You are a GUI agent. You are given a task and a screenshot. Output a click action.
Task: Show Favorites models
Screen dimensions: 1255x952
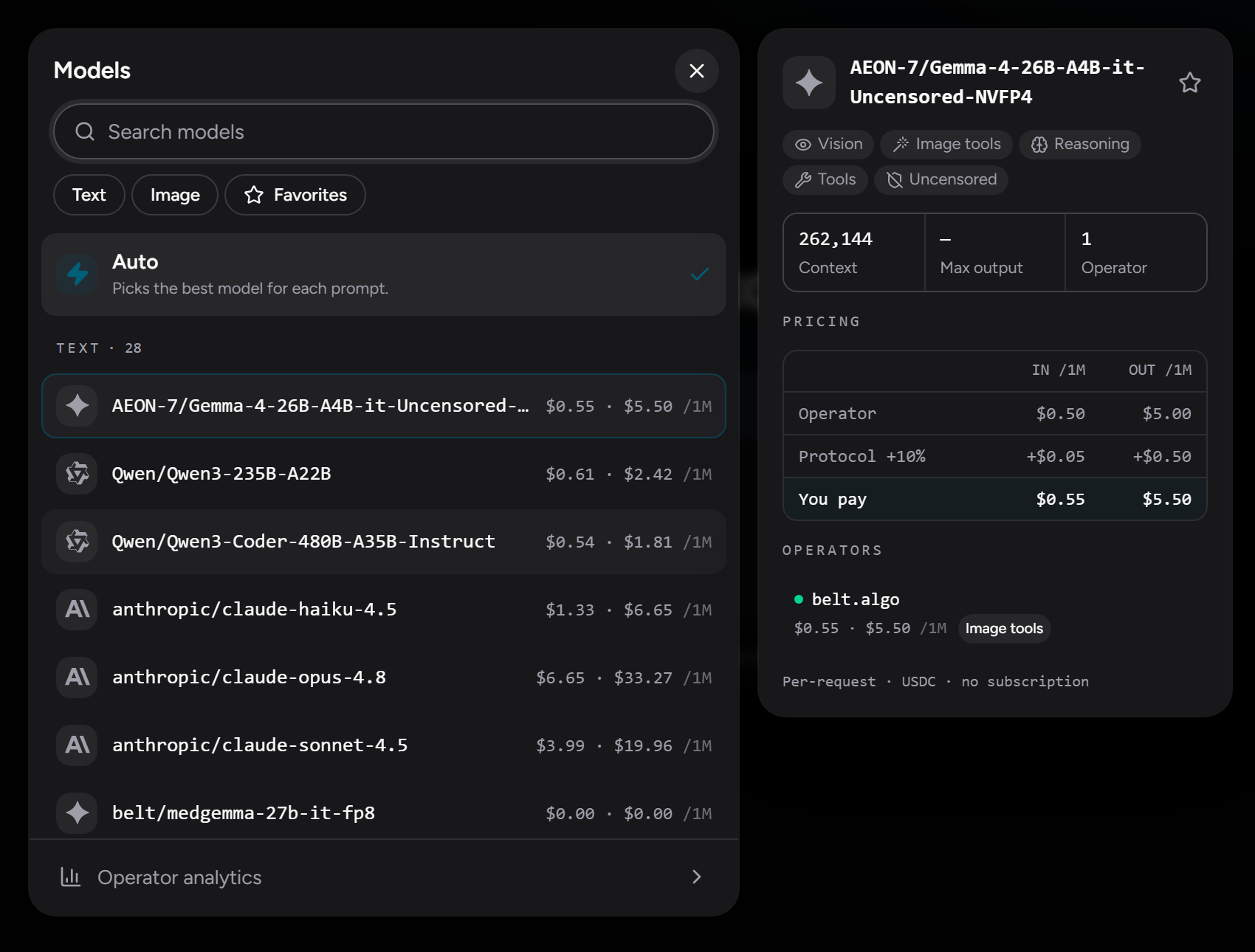click(295, 195)
